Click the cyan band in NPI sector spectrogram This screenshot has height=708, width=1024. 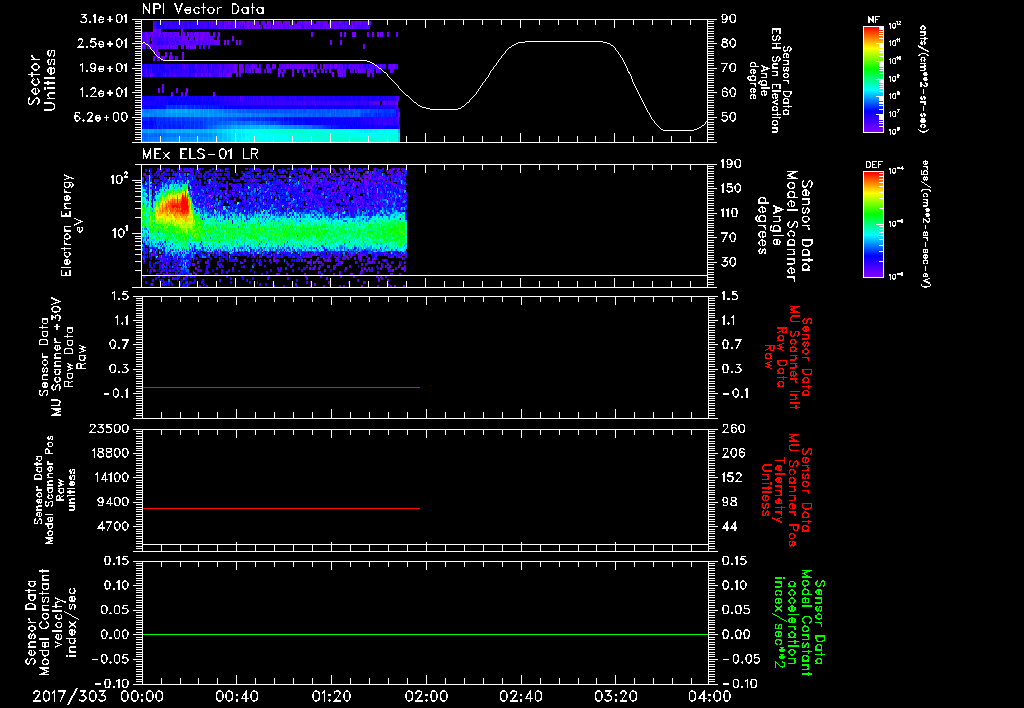(270, 135)
